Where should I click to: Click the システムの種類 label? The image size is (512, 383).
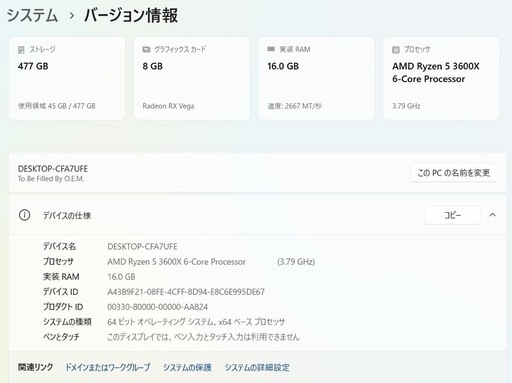click(x=67, y=322)
